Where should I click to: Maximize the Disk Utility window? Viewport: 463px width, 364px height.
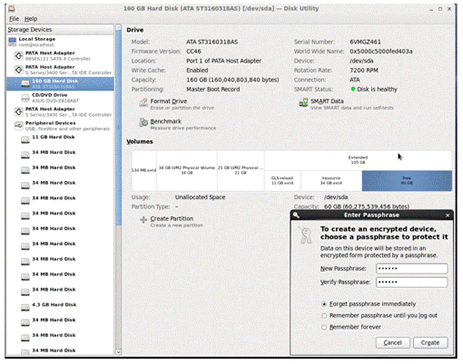coord(440,9)
